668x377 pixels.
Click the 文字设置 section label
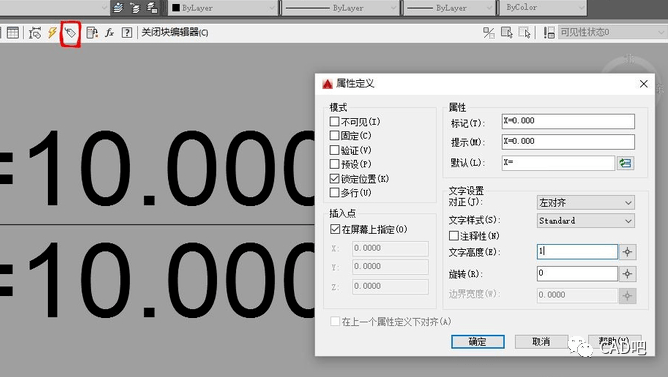466,190
